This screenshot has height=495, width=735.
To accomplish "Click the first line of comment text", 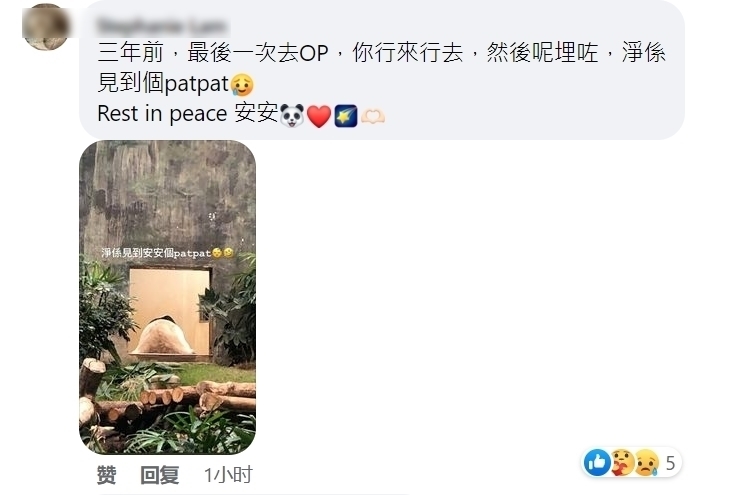I will click(x=381, y=52).
